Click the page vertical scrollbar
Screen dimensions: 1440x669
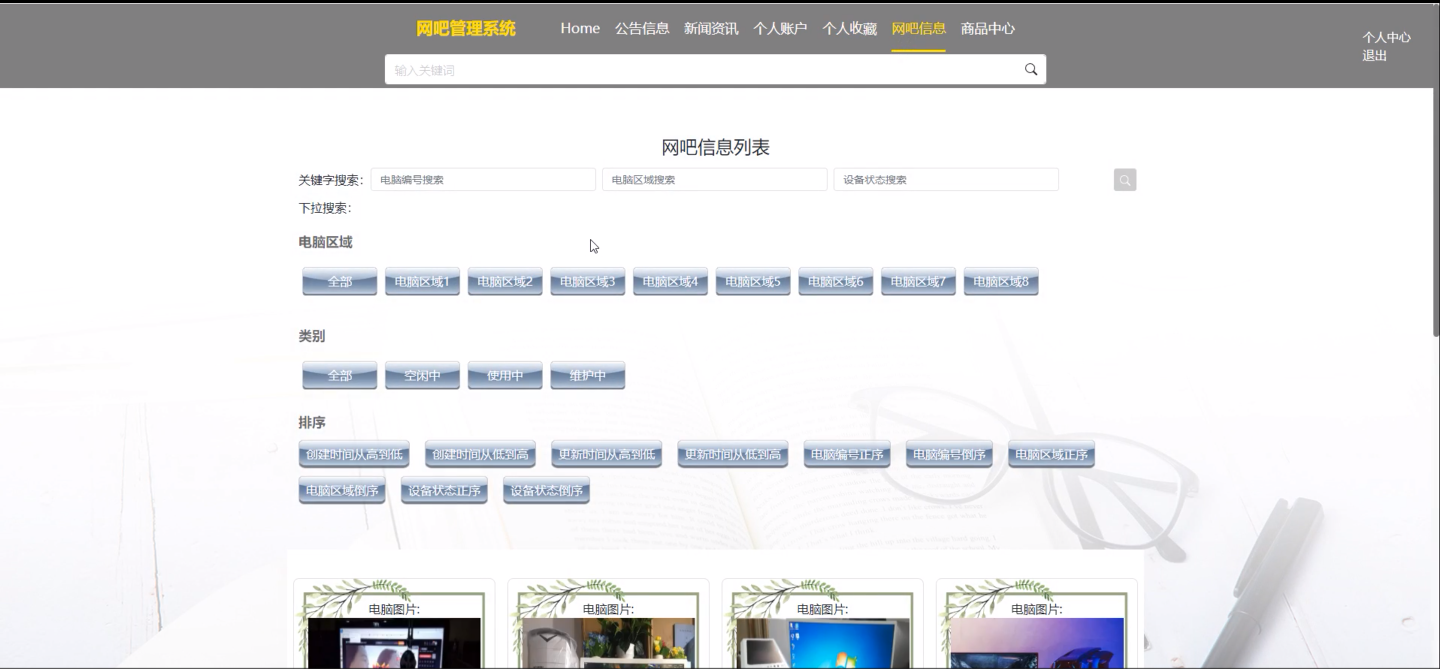(1436, 210)
